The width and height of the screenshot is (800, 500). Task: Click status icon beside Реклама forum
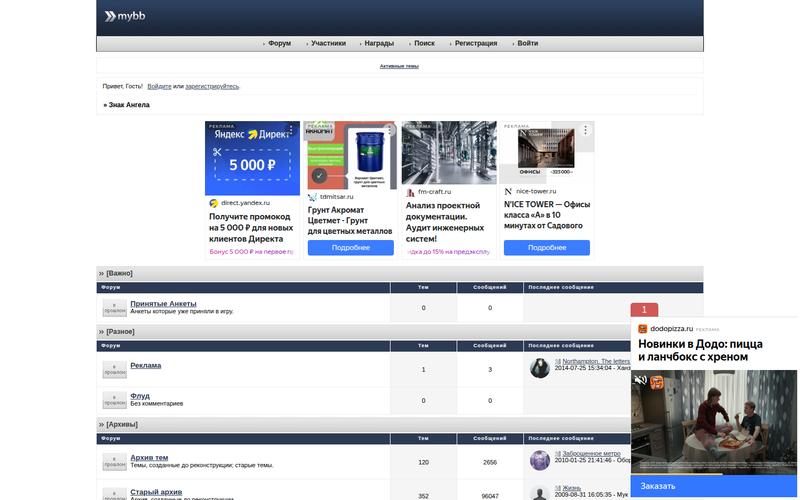point(114,370)
